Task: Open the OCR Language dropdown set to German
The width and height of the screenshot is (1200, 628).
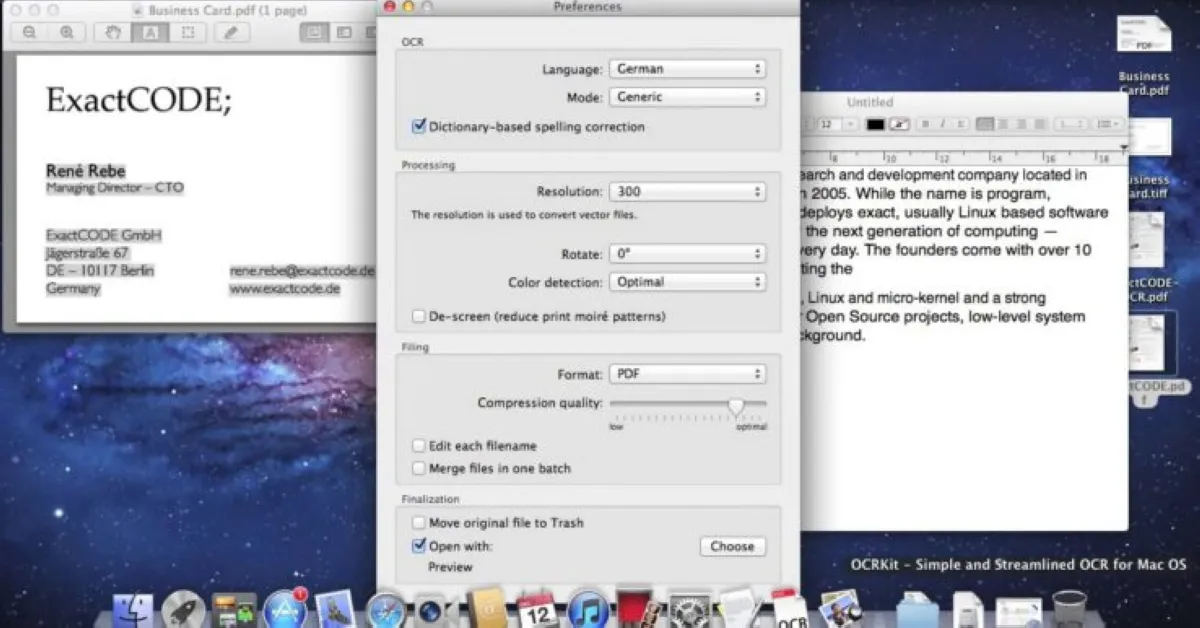Action: tap(687, 69)
